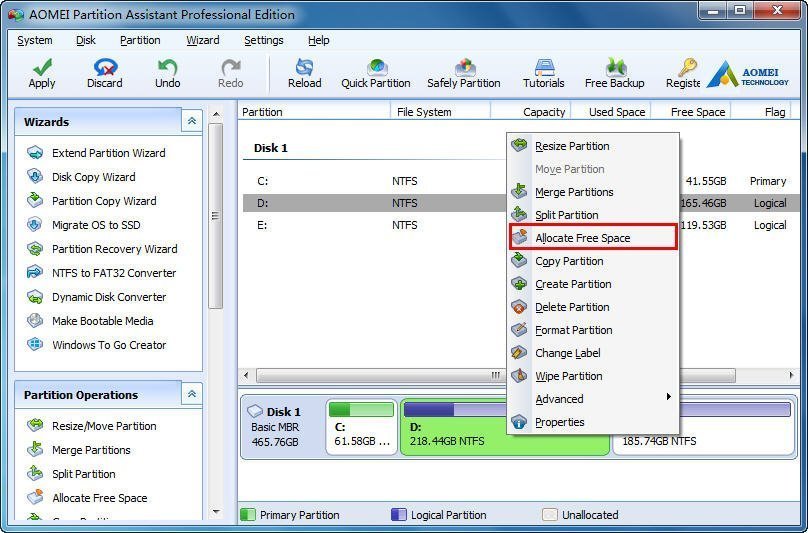The width and height of the screenshot is (808, 533).
Task: Click partition list left scroll arrow
Action: click(x=246, y=375)
